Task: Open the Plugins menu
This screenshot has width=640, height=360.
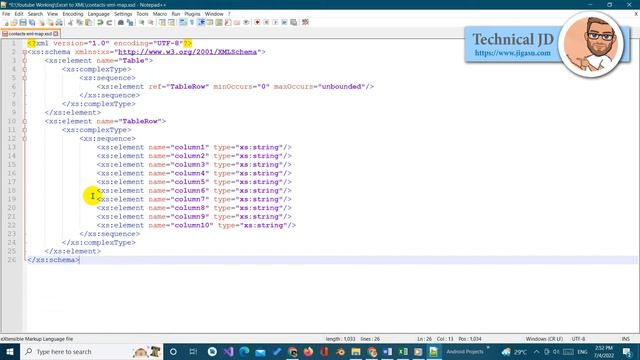Action: pos(192,14)
